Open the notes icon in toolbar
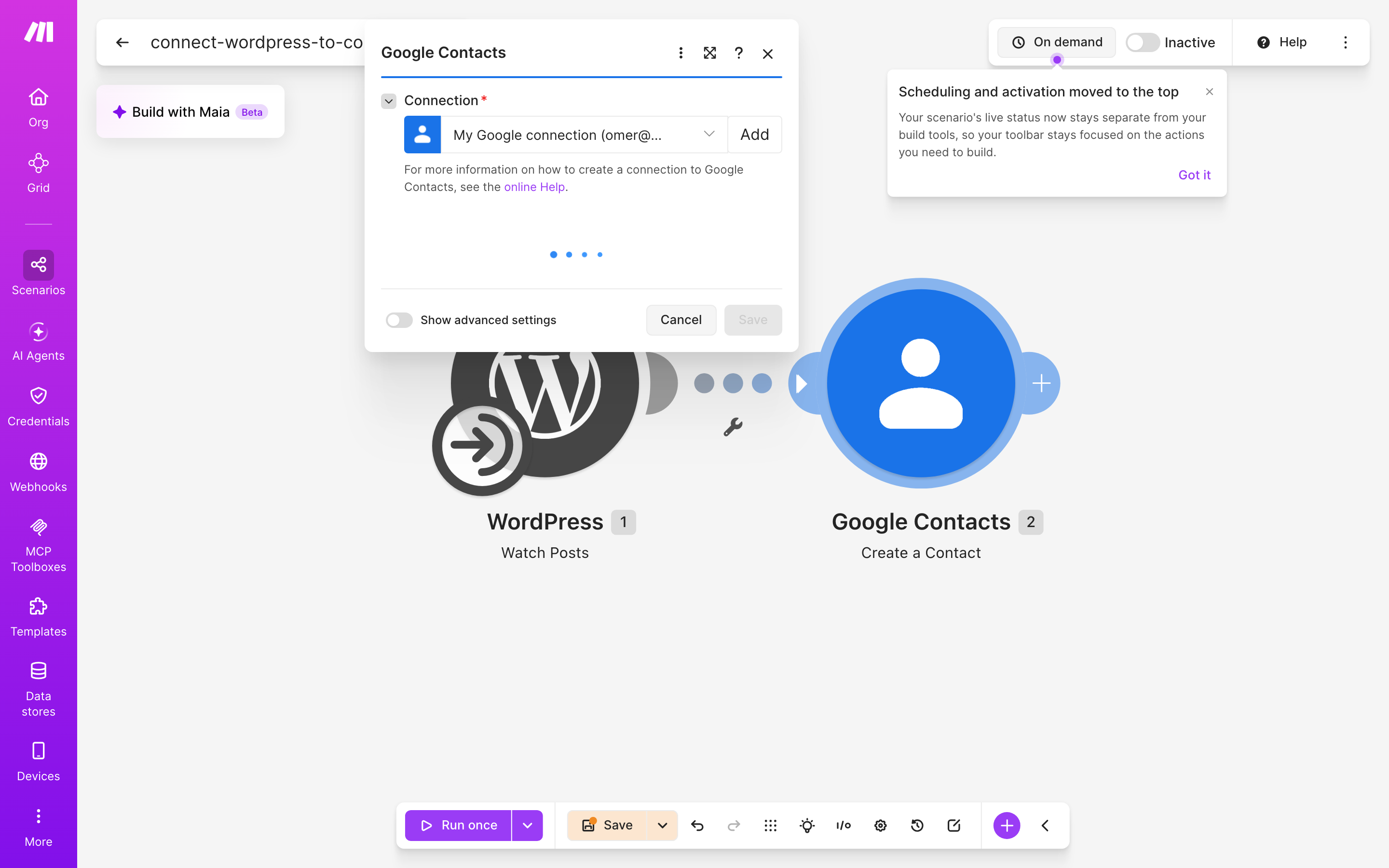Screen dimensions: 1389x868 pyautogui.click(x=953, y=826)
